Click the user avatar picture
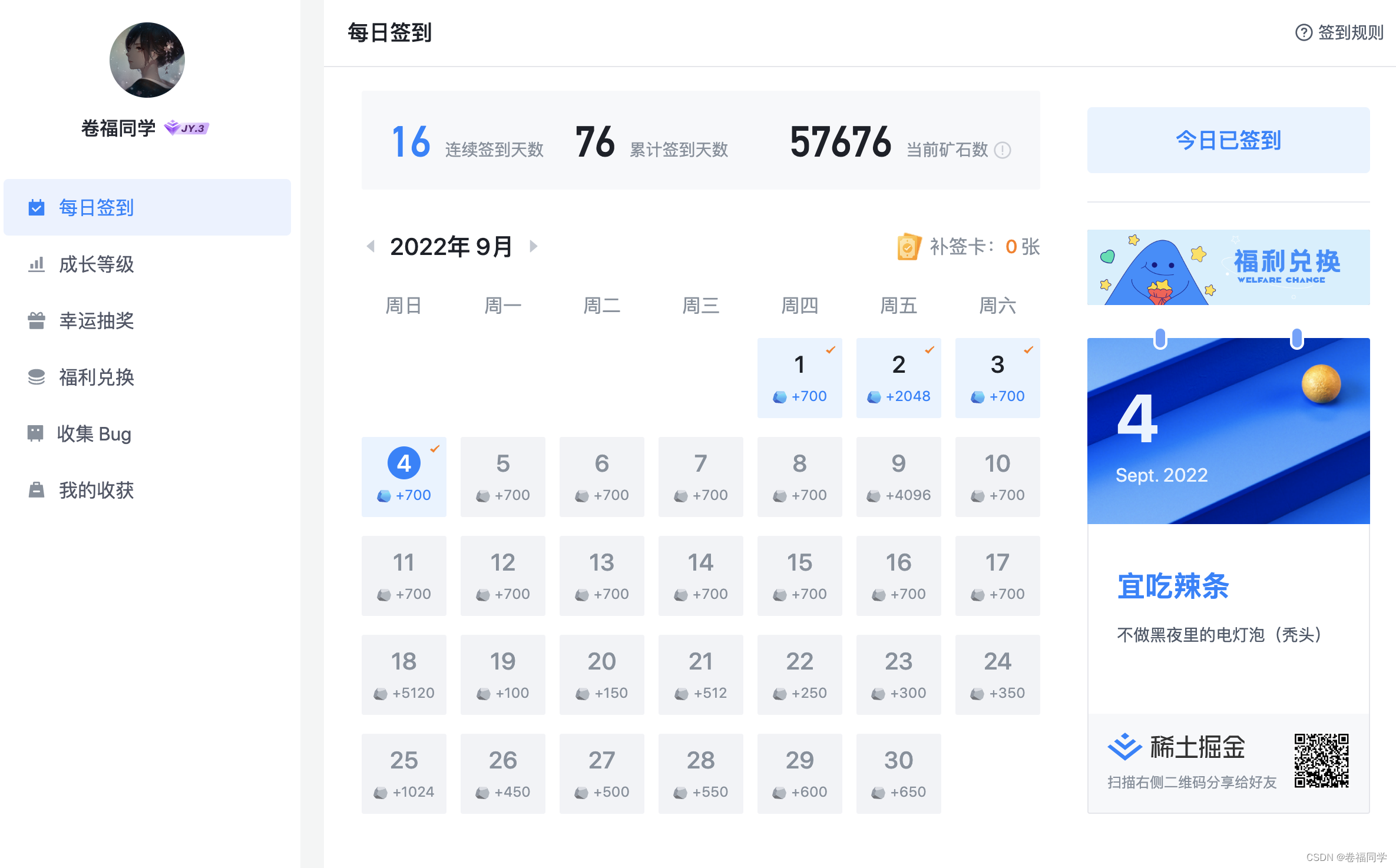The width and height of the screenshot is (1396, 868). [147, 60]
